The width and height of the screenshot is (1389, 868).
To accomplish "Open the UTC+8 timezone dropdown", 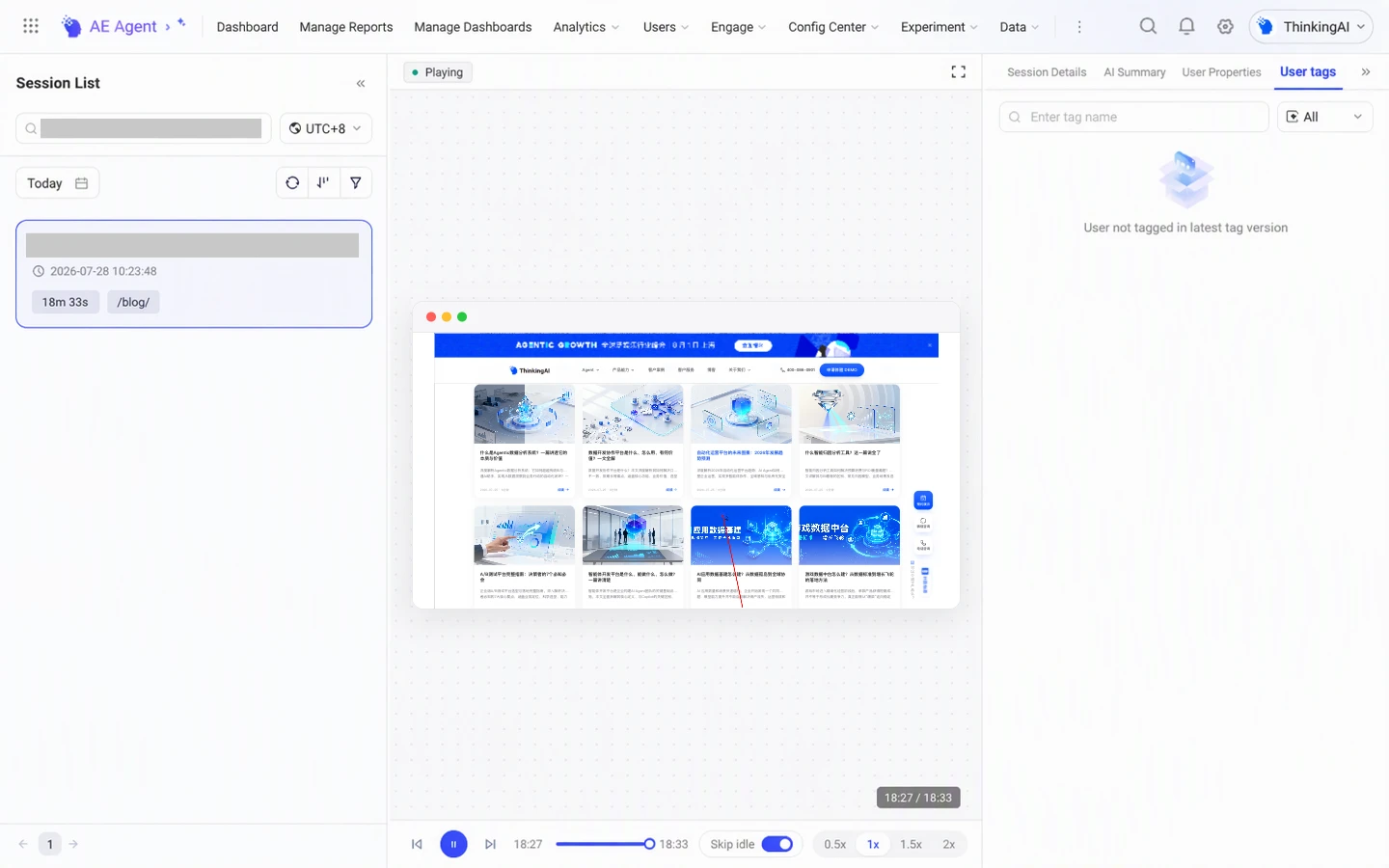I will [326, 128].
